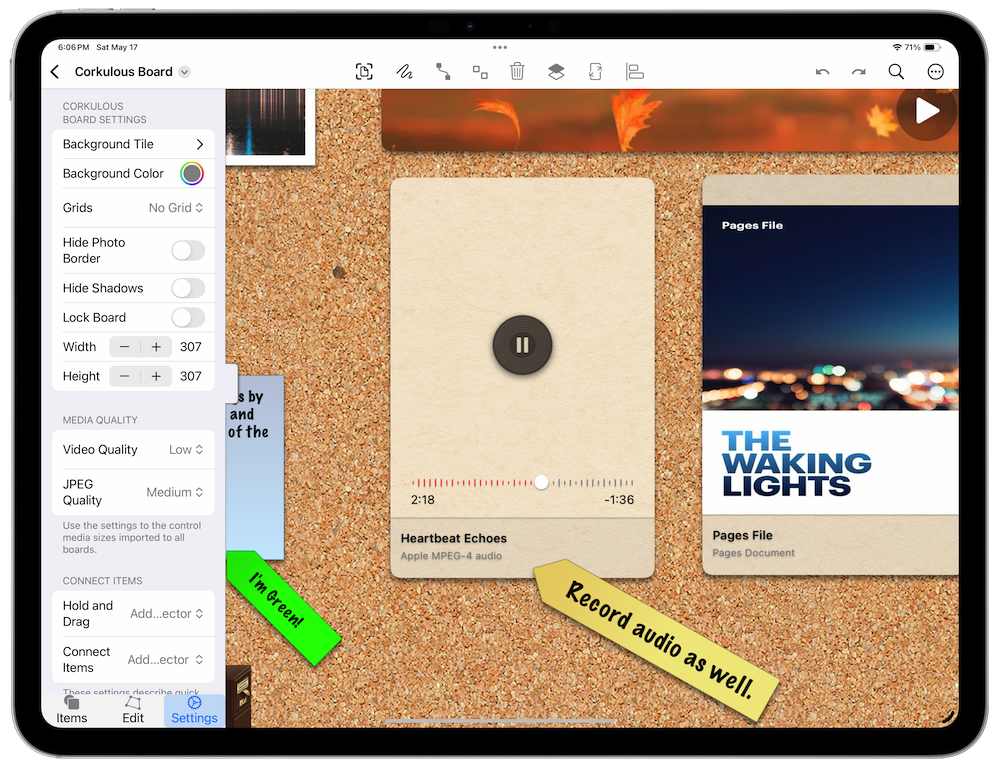Click the audio scrubber knob
This screenshot has width=1000, height=767.
tap(541, 482)
